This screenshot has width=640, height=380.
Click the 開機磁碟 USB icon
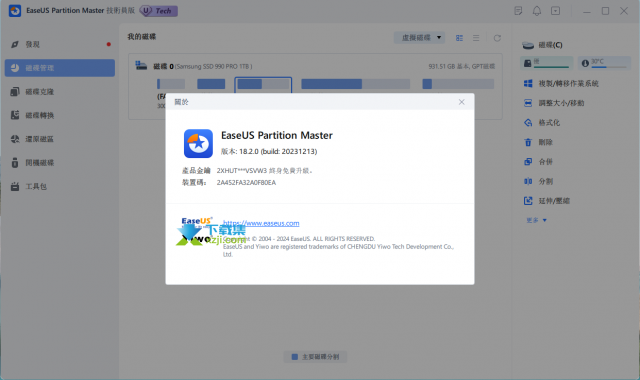15,162
